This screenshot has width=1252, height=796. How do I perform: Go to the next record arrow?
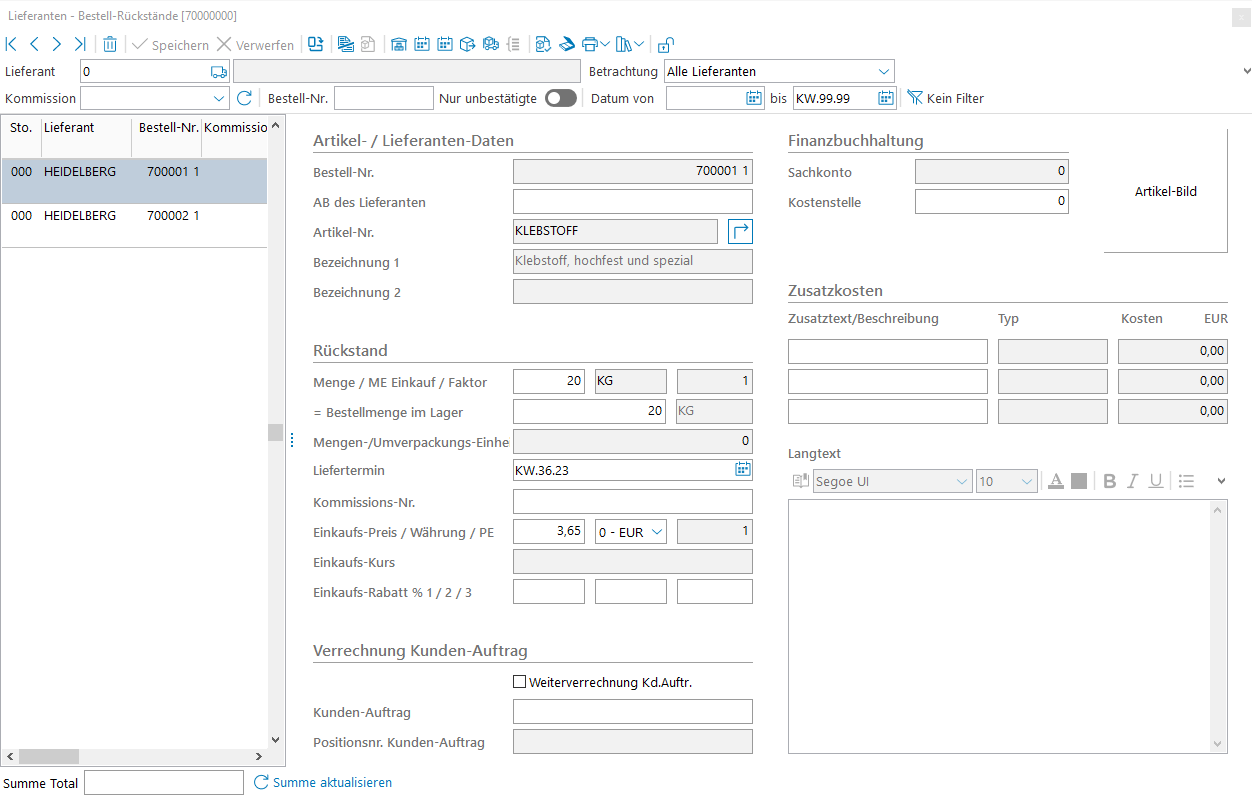coord(57,44)
